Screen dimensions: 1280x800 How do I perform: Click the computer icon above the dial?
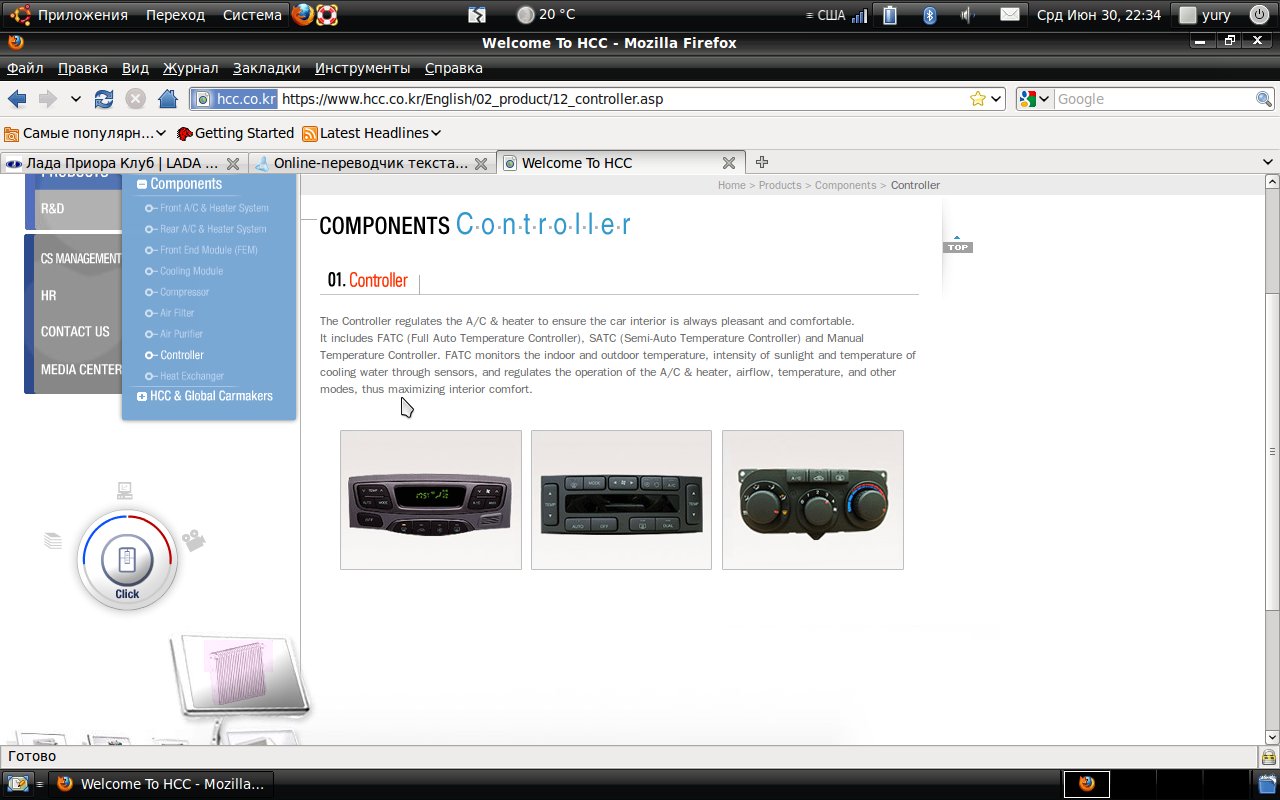(124, 490)
